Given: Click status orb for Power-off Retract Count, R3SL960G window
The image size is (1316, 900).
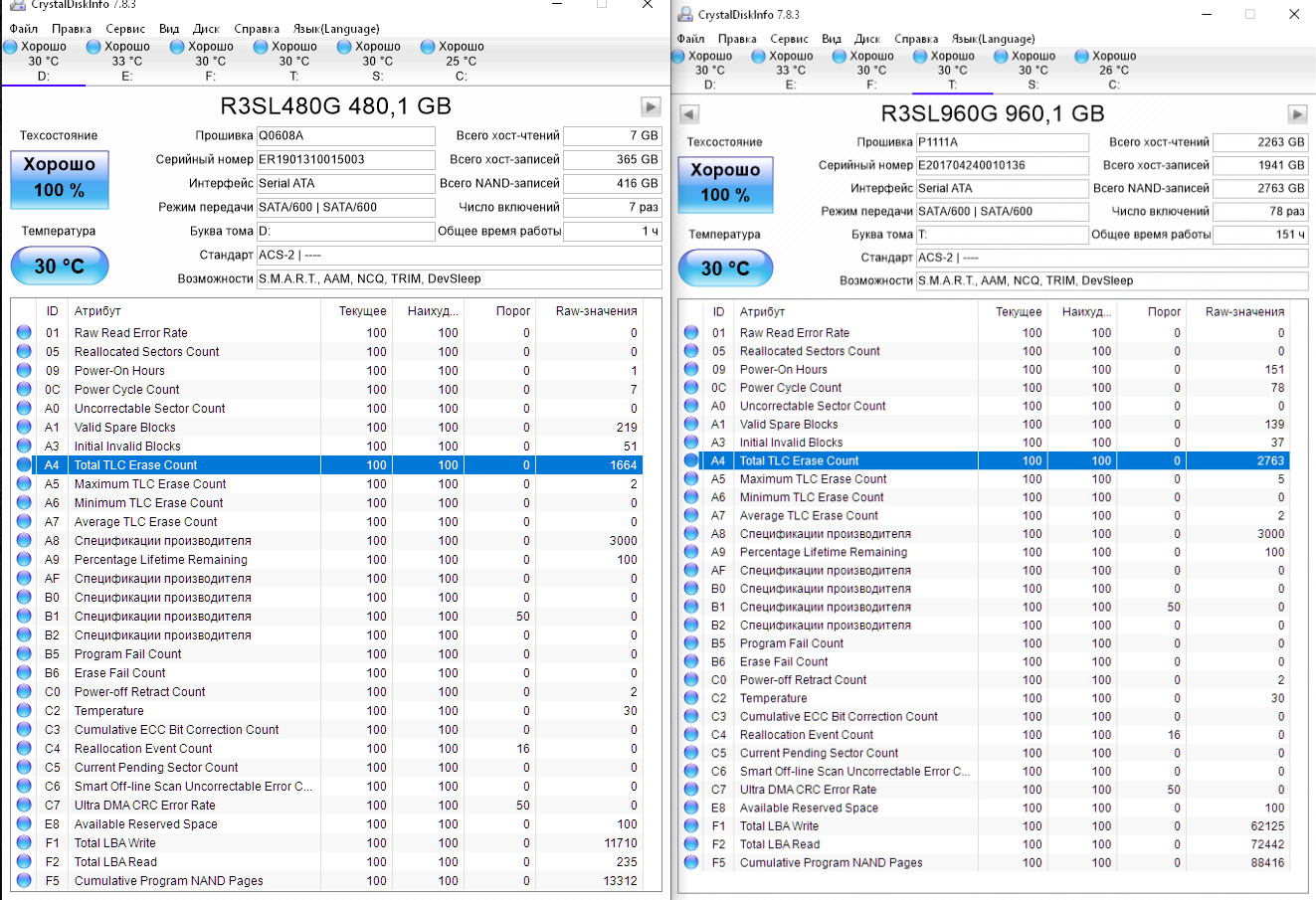Looking at the screenshot, I should pyautogui.click(x=691, y=680).
